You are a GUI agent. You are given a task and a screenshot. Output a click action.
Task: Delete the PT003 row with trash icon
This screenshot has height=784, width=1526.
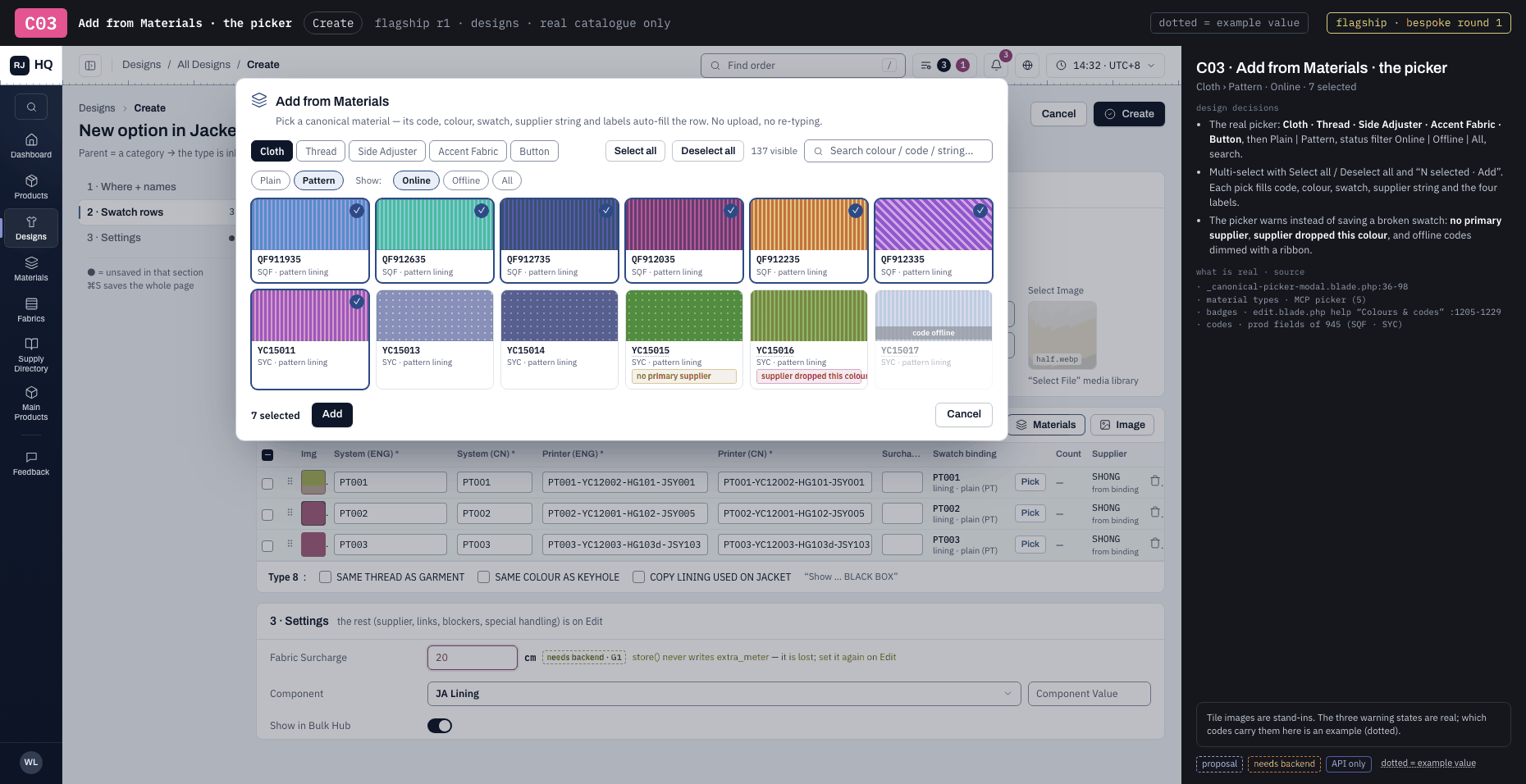pyautogui.click(x=1155, y=544)
